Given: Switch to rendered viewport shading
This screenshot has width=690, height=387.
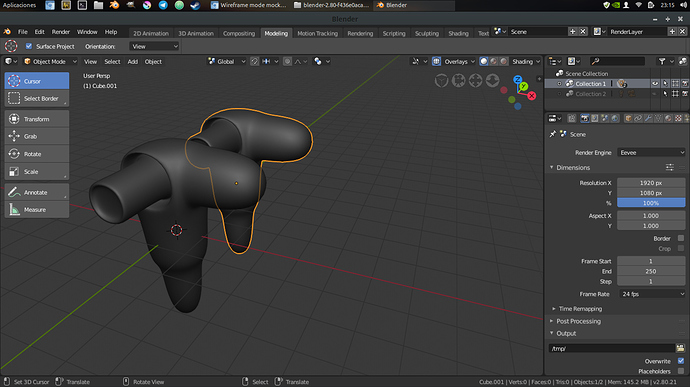Looking at the screenshot, I should (x=504, y=62).
